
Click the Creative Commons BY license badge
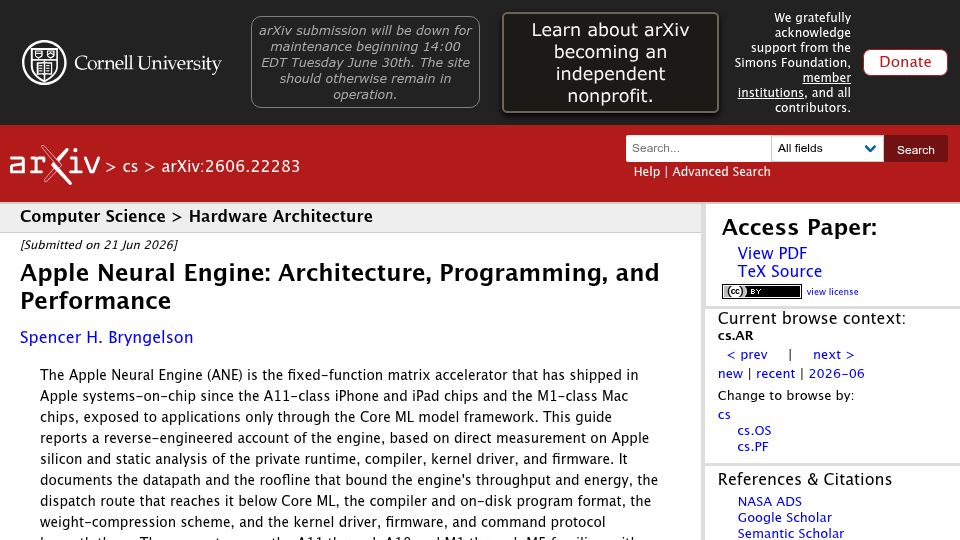762,291
